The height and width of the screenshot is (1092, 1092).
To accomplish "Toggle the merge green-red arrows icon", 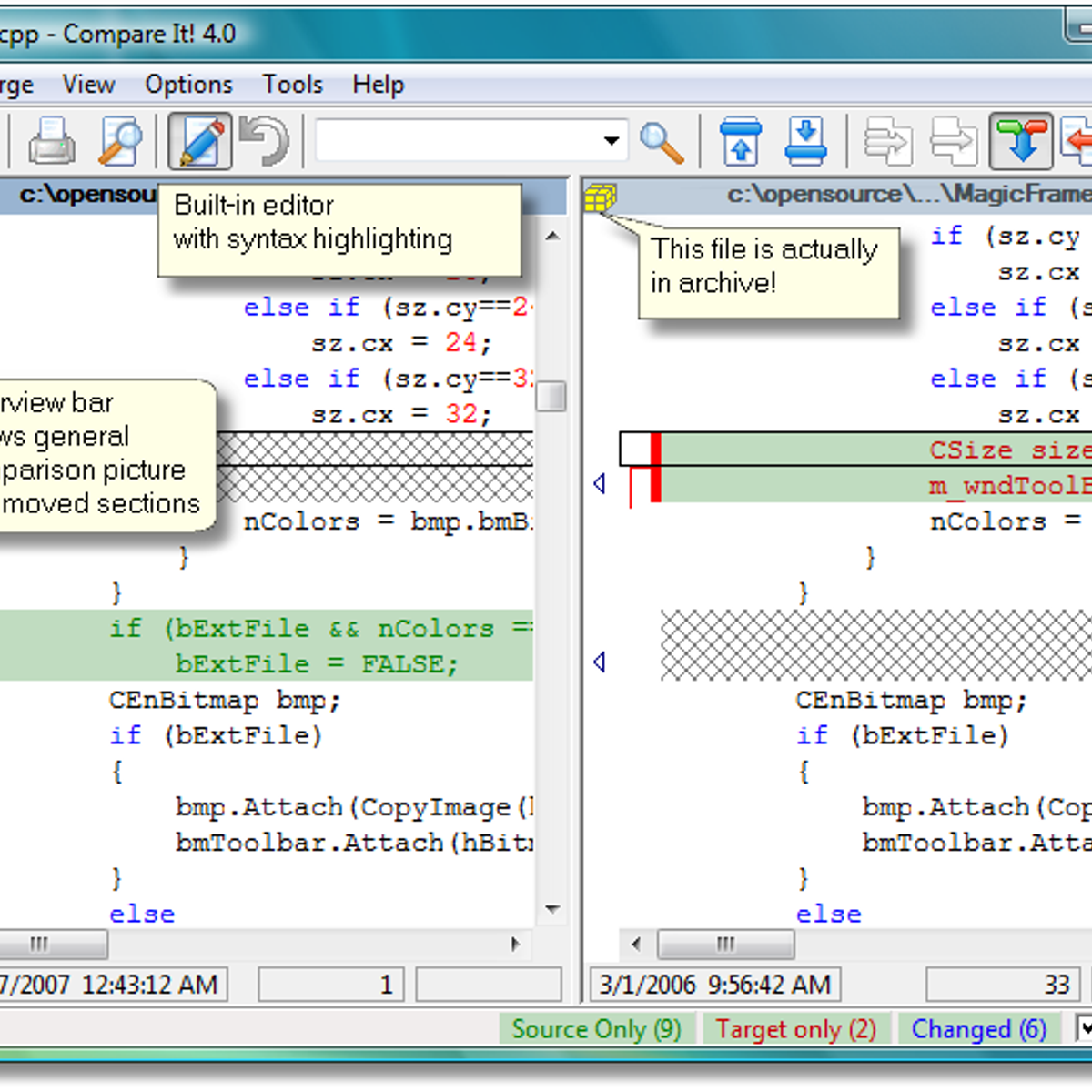I will point(1021,142).
